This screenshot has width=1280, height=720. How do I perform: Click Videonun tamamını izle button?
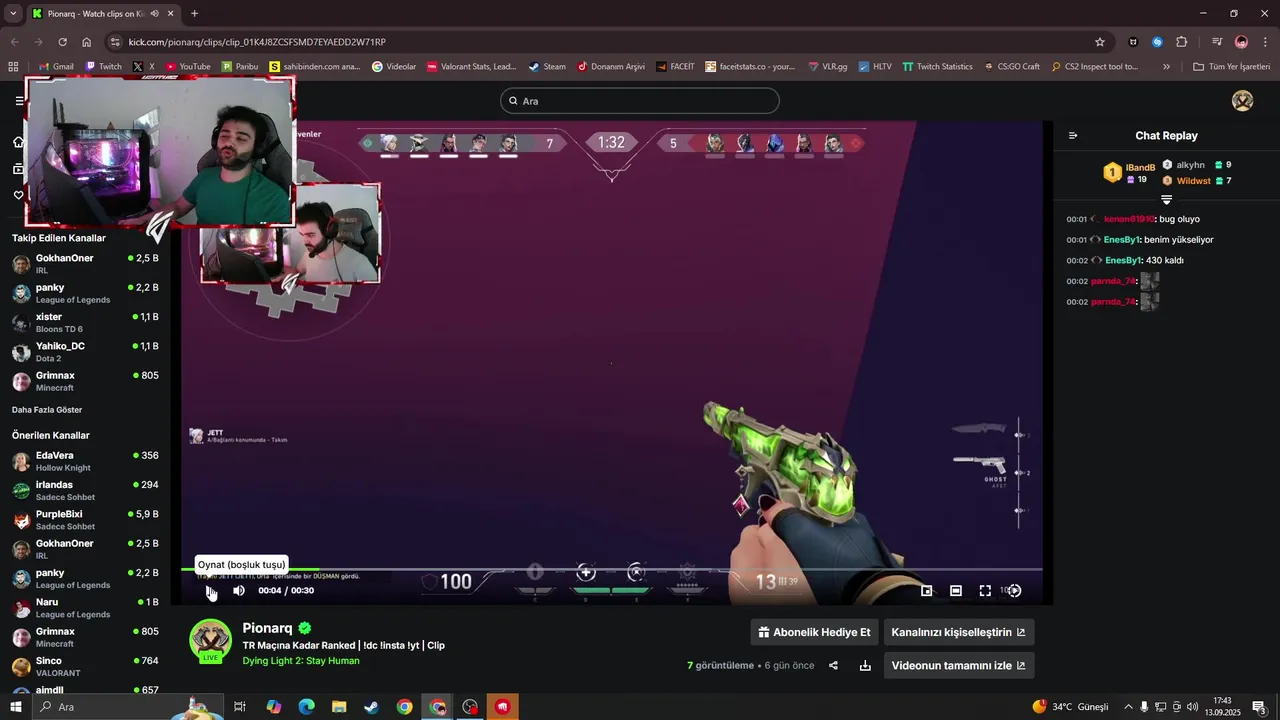(x=958, y=666)
